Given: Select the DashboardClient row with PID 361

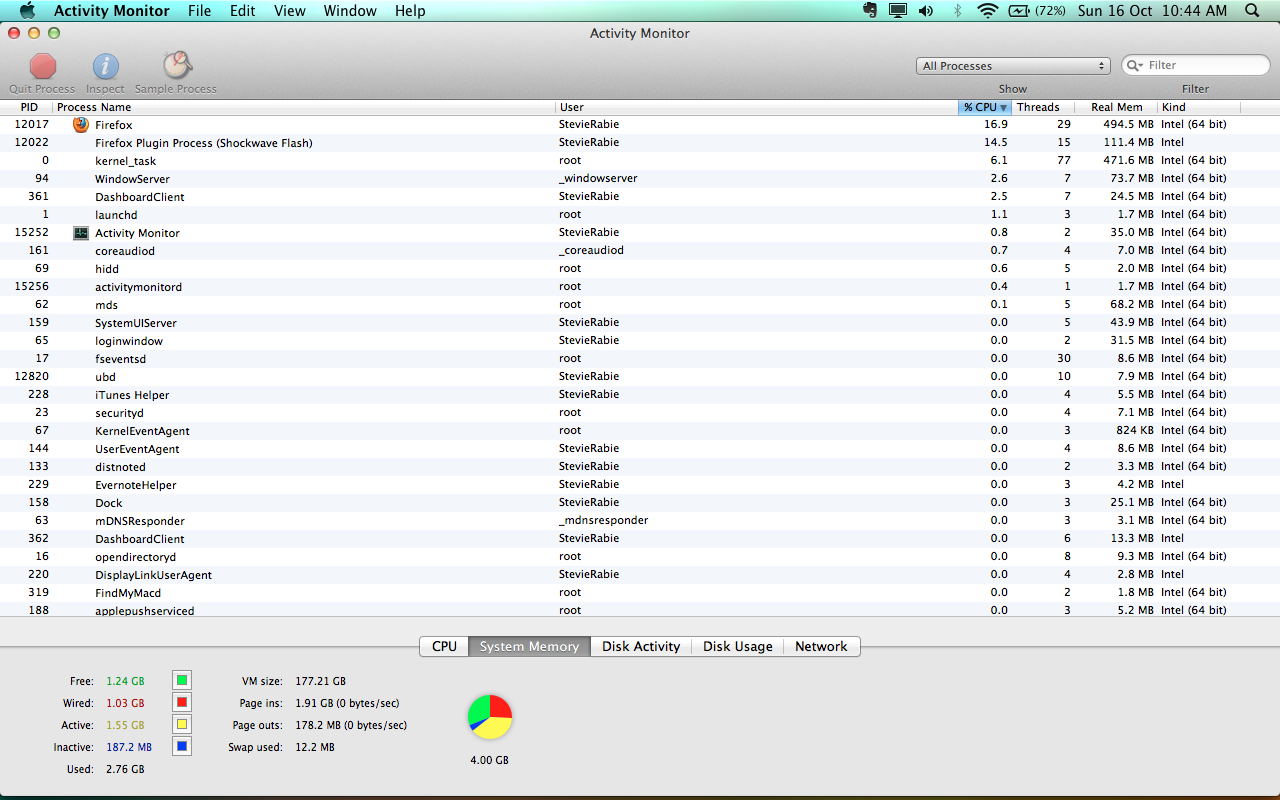Looking at the screenshot, I should click(640, 197).
